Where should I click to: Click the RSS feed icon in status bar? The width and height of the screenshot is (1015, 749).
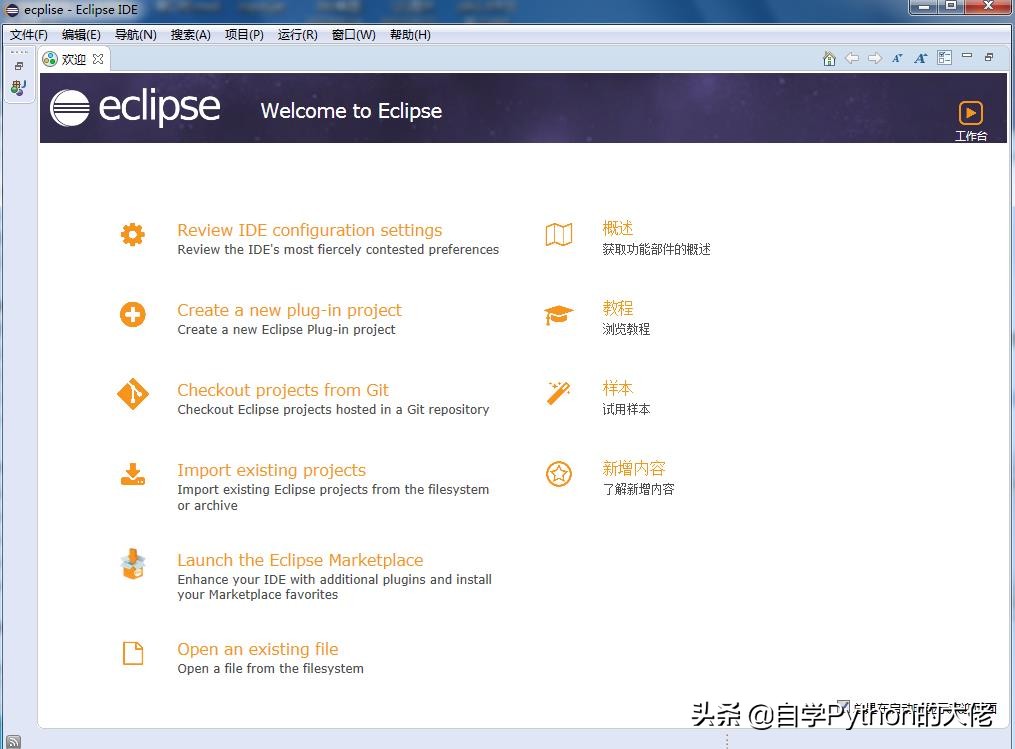[x=14, y=742]
